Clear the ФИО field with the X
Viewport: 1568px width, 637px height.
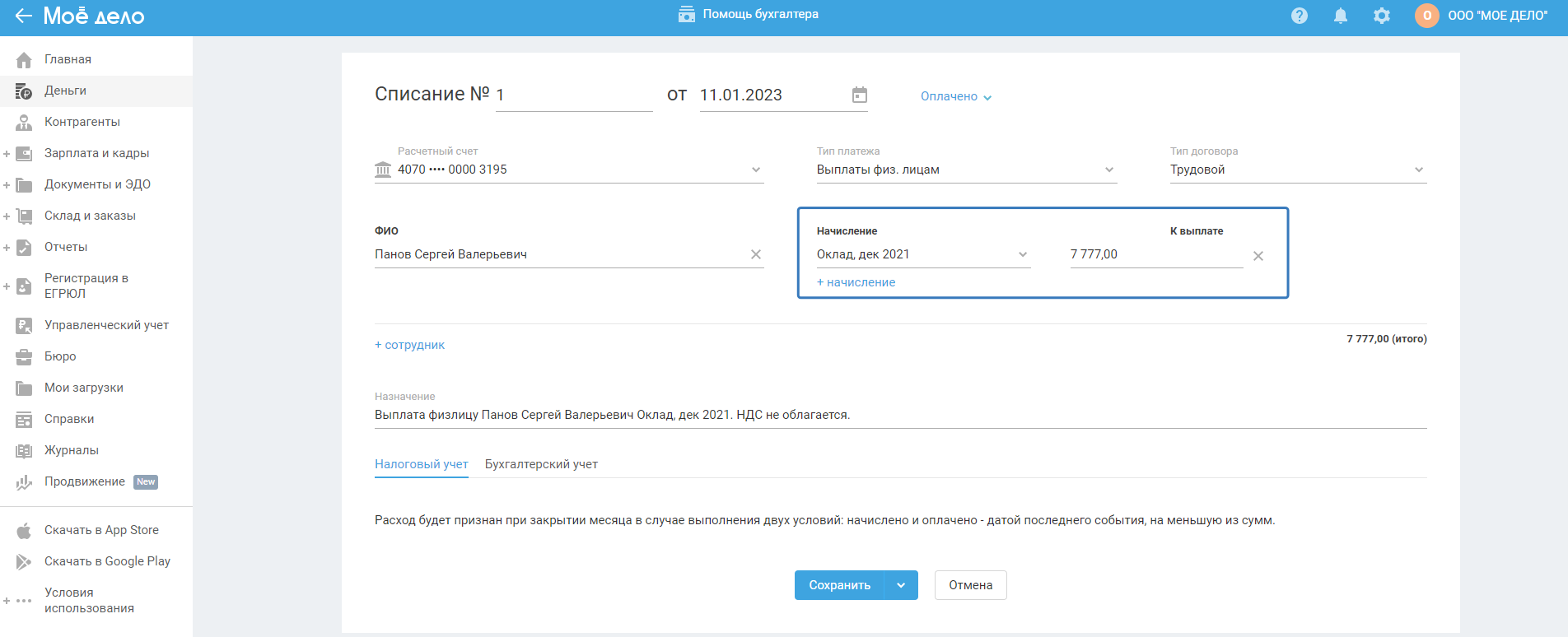click(756, 254)
